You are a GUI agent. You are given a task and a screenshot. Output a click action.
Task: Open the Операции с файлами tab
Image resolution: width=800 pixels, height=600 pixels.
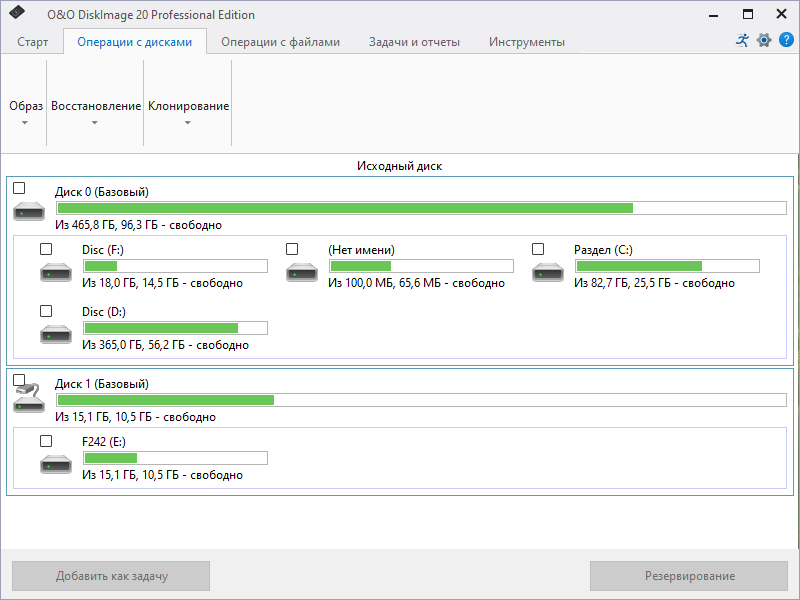pyautogui.click(x=280, y=42)
